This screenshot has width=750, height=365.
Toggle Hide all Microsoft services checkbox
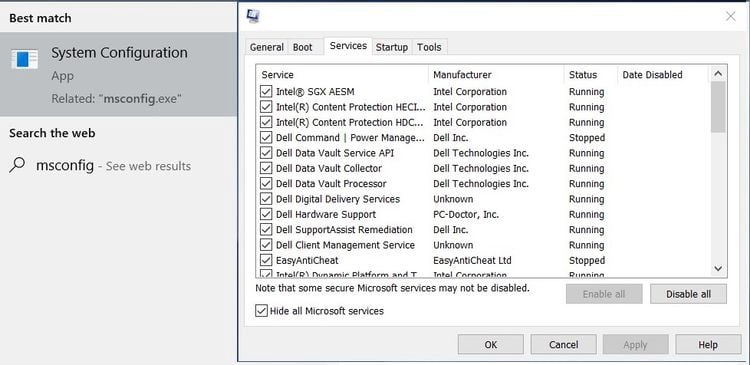261,311
